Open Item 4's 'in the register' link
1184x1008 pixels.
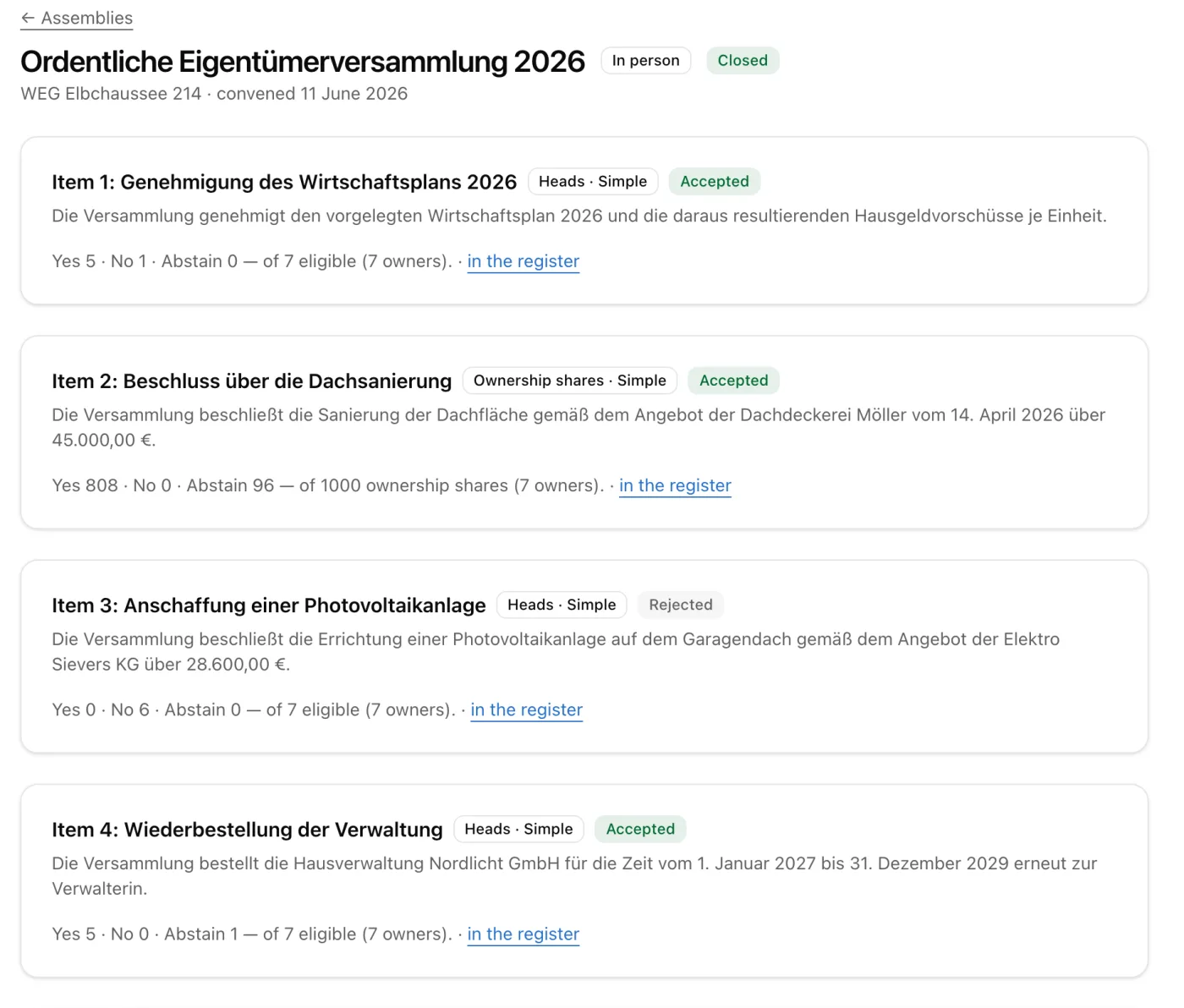[523, 934]
